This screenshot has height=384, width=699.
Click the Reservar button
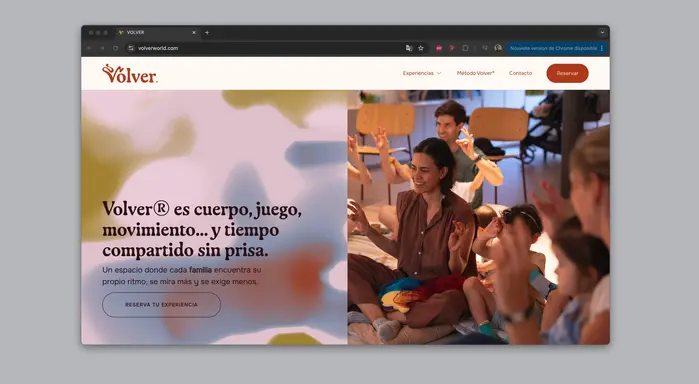[567, 73]
